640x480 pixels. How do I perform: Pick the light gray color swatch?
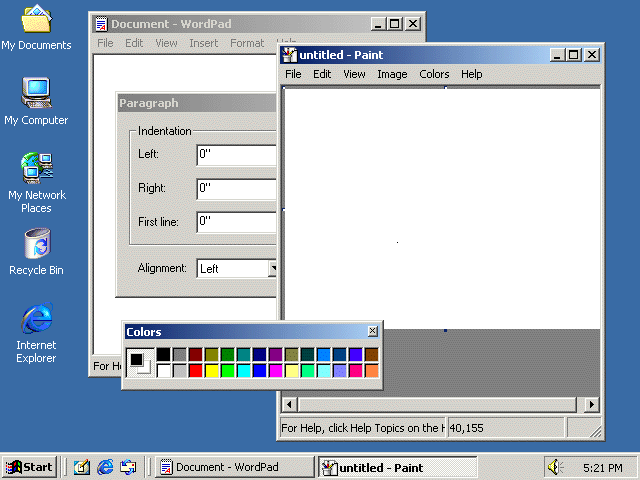tap(179, 371)
